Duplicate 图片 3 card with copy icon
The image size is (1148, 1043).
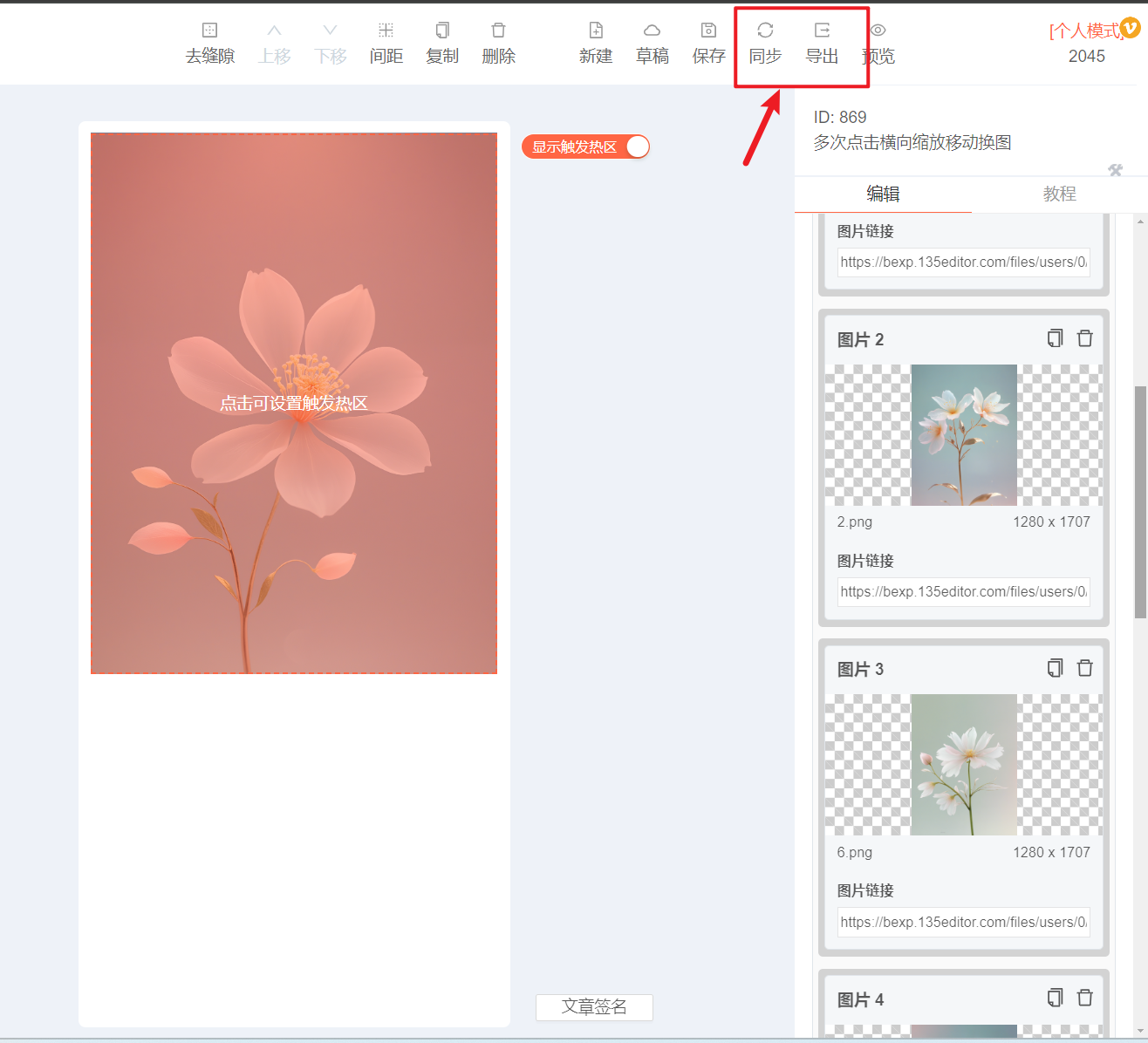tap(1056, 668)
